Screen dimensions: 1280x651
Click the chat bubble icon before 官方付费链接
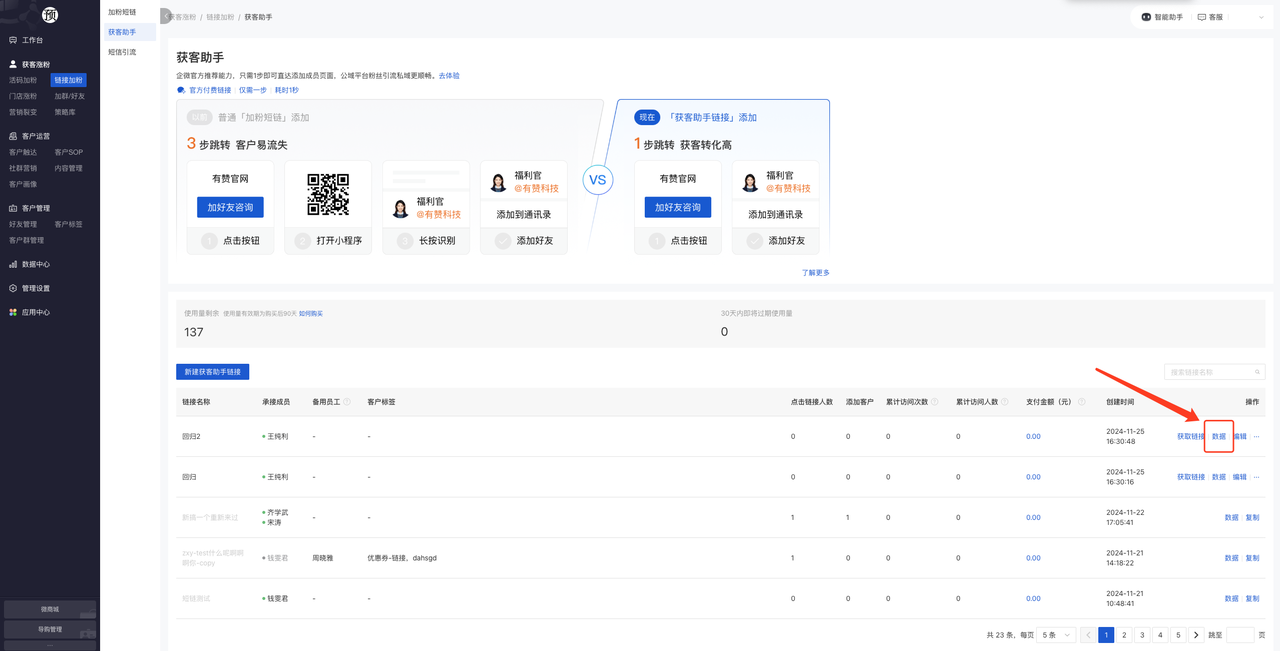[181, 90]
